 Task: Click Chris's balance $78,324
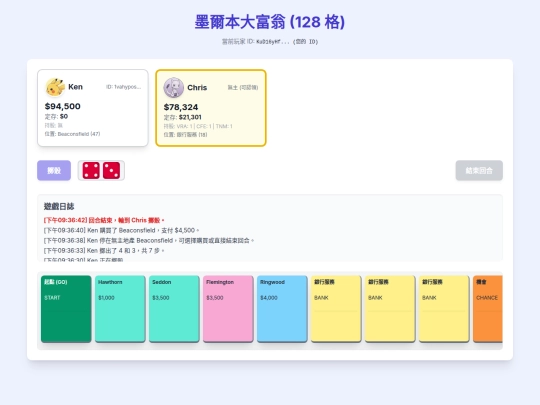tap(181, 107)
